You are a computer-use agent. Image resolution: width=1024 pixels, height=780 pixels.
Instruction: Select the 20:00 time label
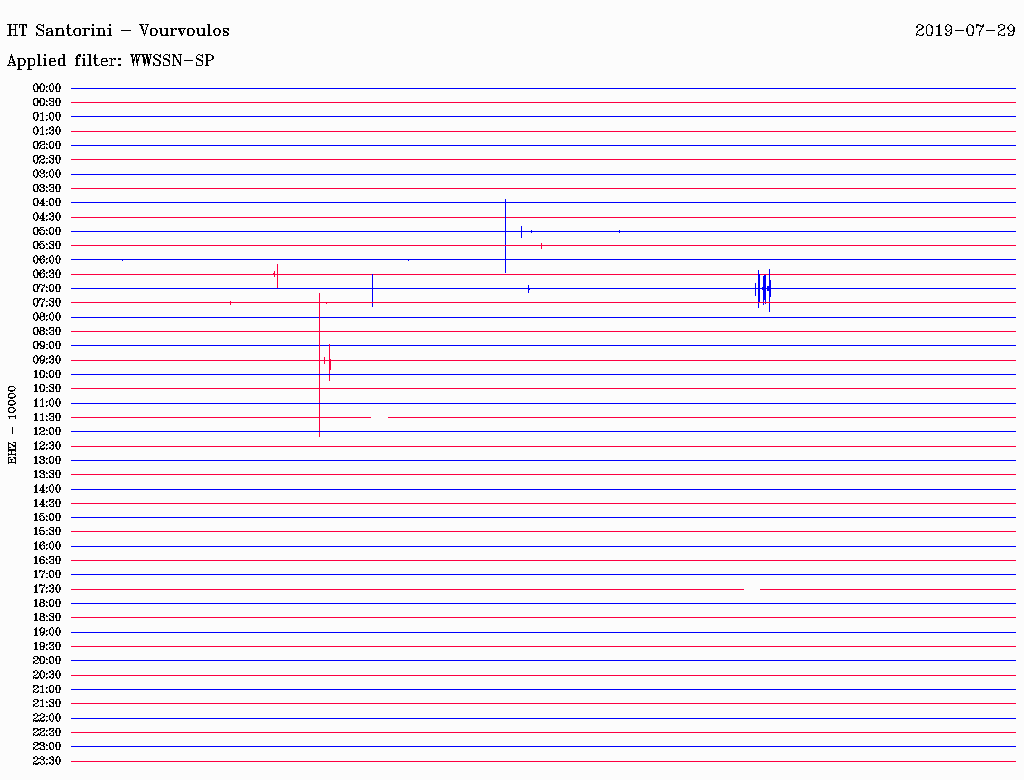47,660
